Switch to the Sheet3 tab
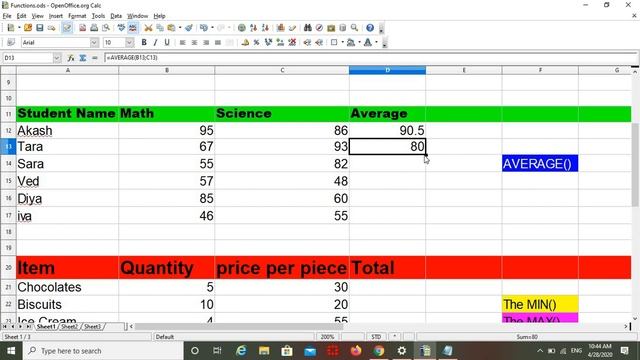 92,327
